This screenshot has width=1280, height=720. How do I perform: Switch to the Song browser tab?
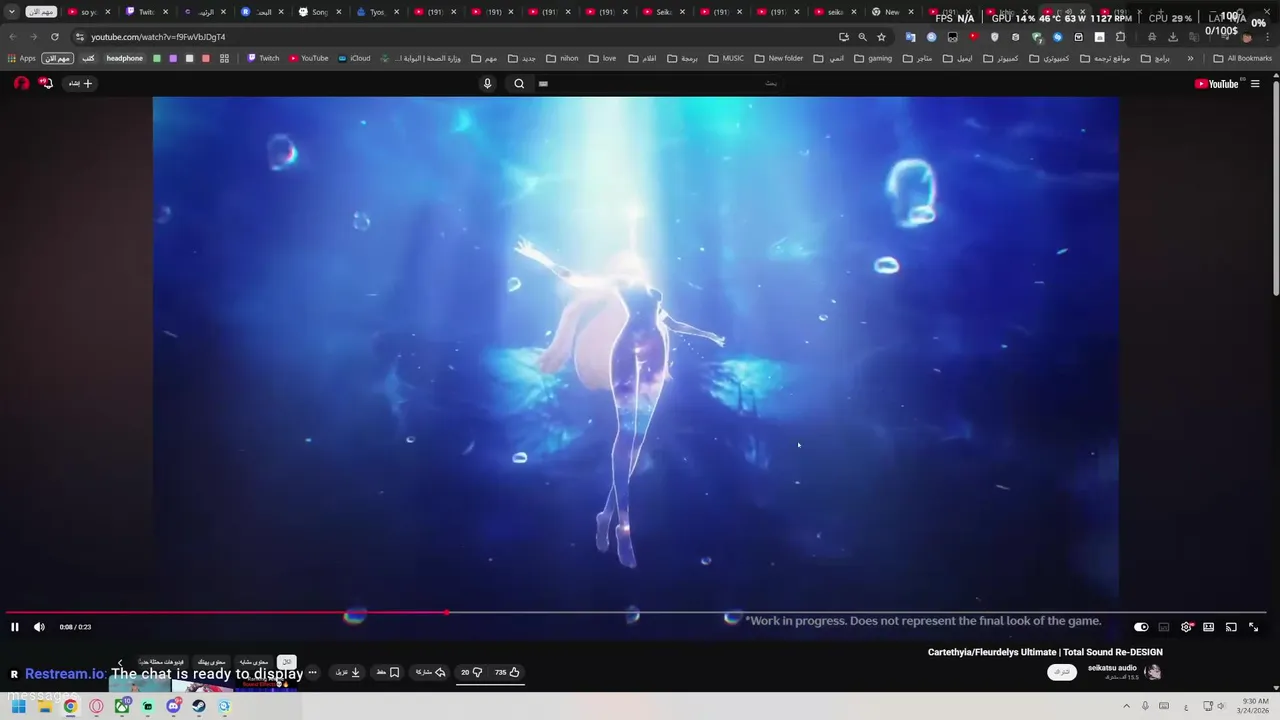(320, 12)
